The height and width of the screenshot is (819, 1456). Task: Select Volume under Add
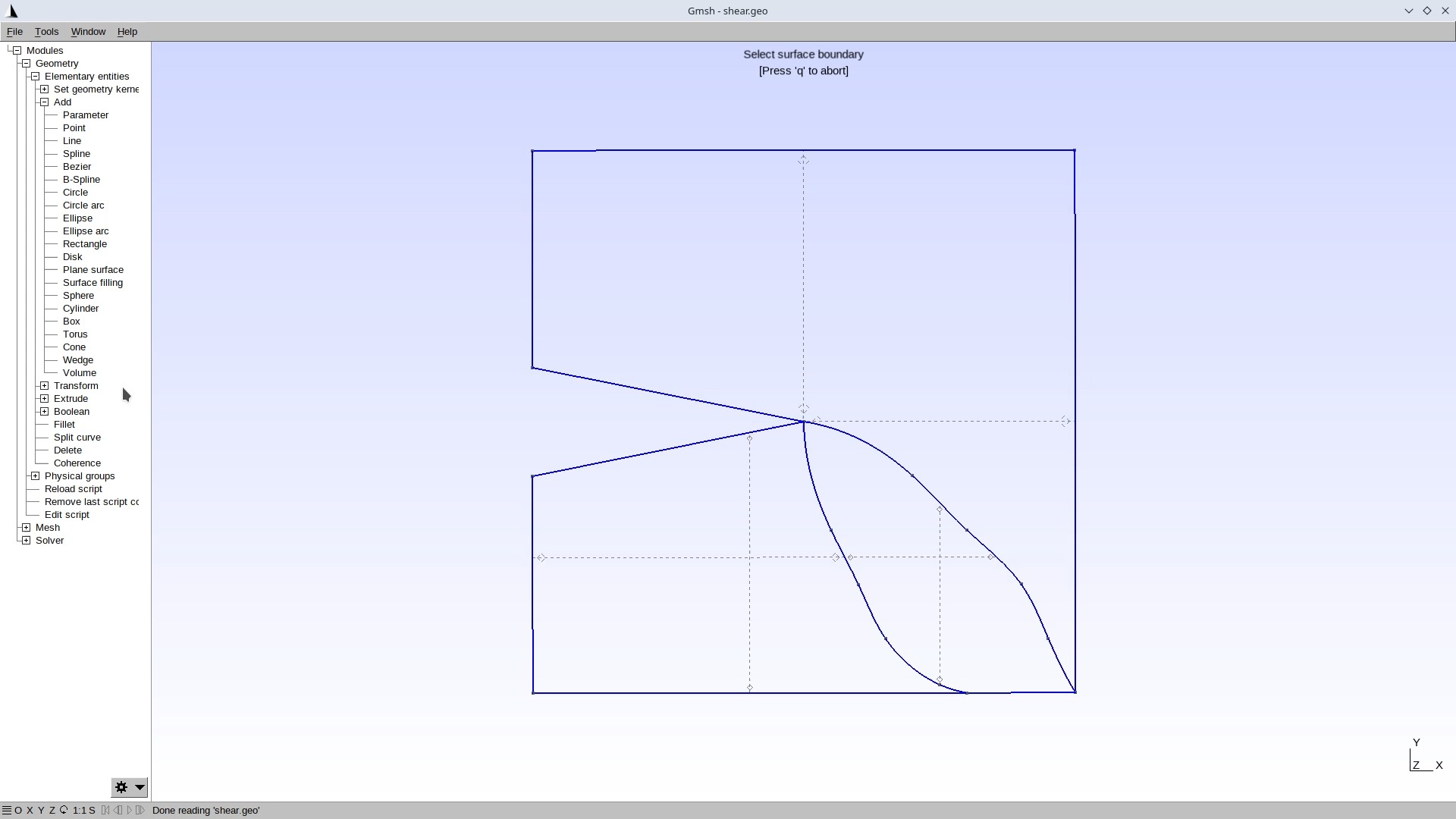coord(80,372)
